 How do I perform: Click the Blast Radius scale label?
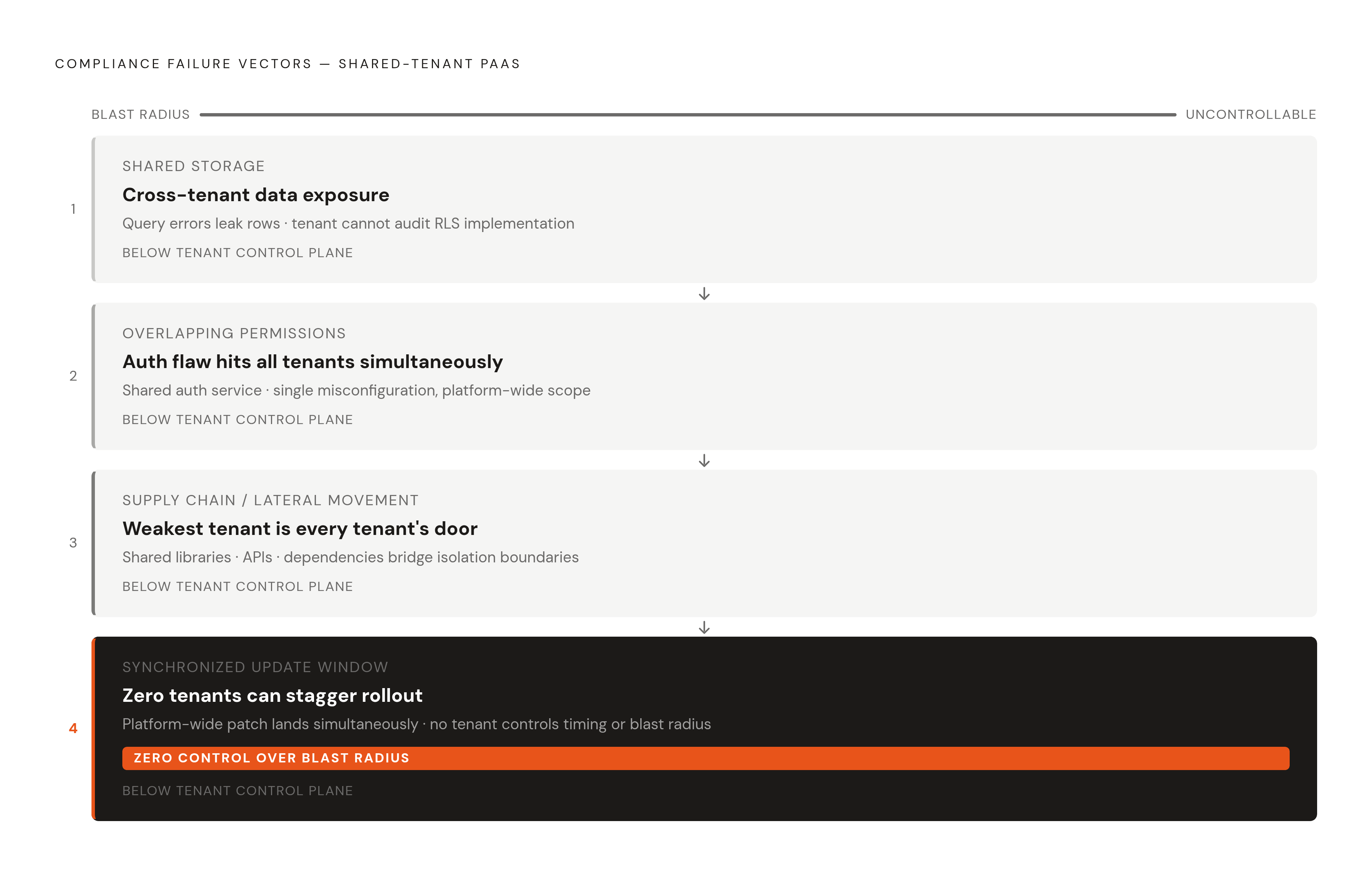(141, 115)
